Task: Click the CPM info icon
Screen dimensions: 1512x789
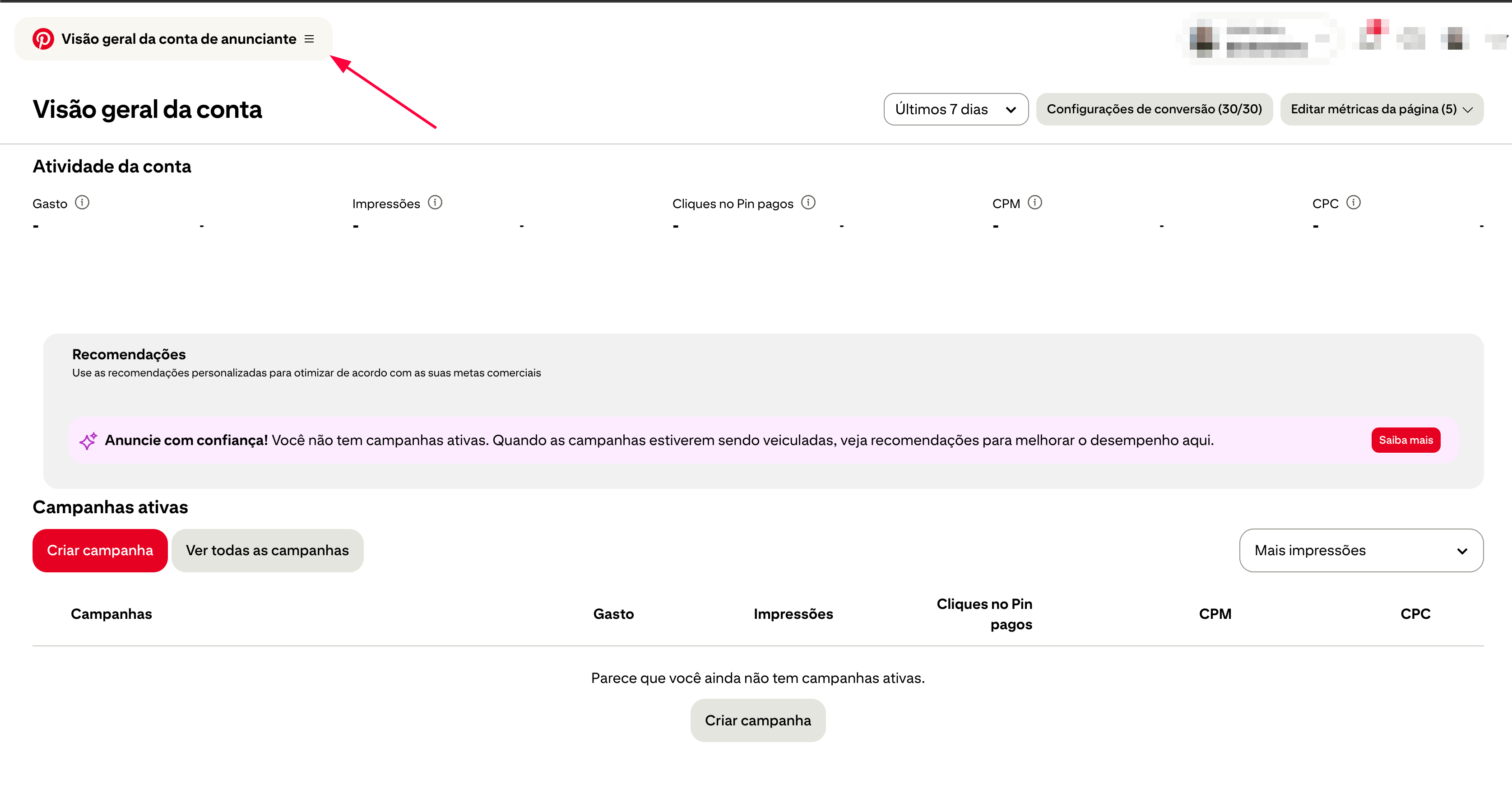Action: point(1035,203)
